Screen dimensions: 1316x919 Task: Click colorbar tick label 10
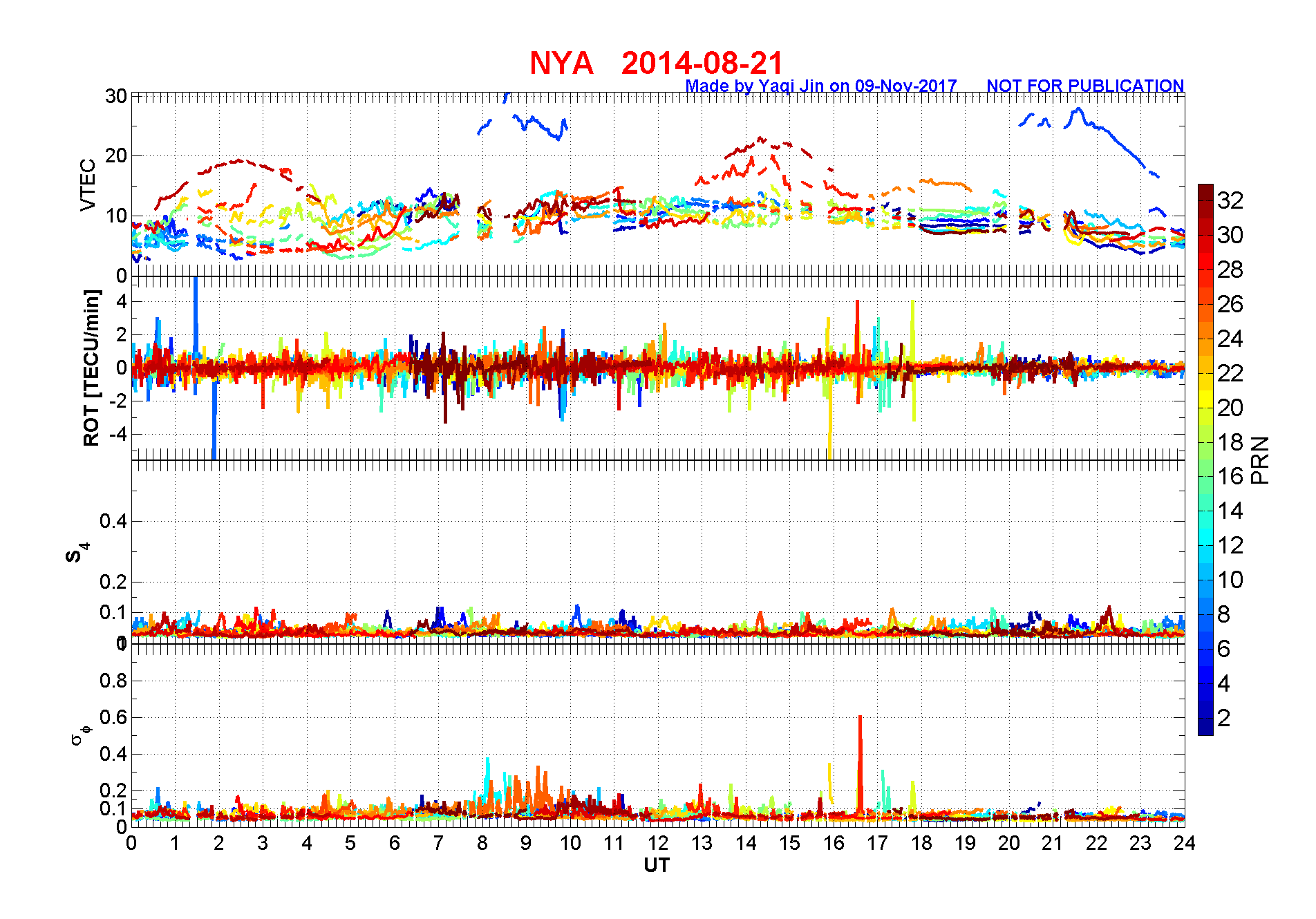point(1230,580)
